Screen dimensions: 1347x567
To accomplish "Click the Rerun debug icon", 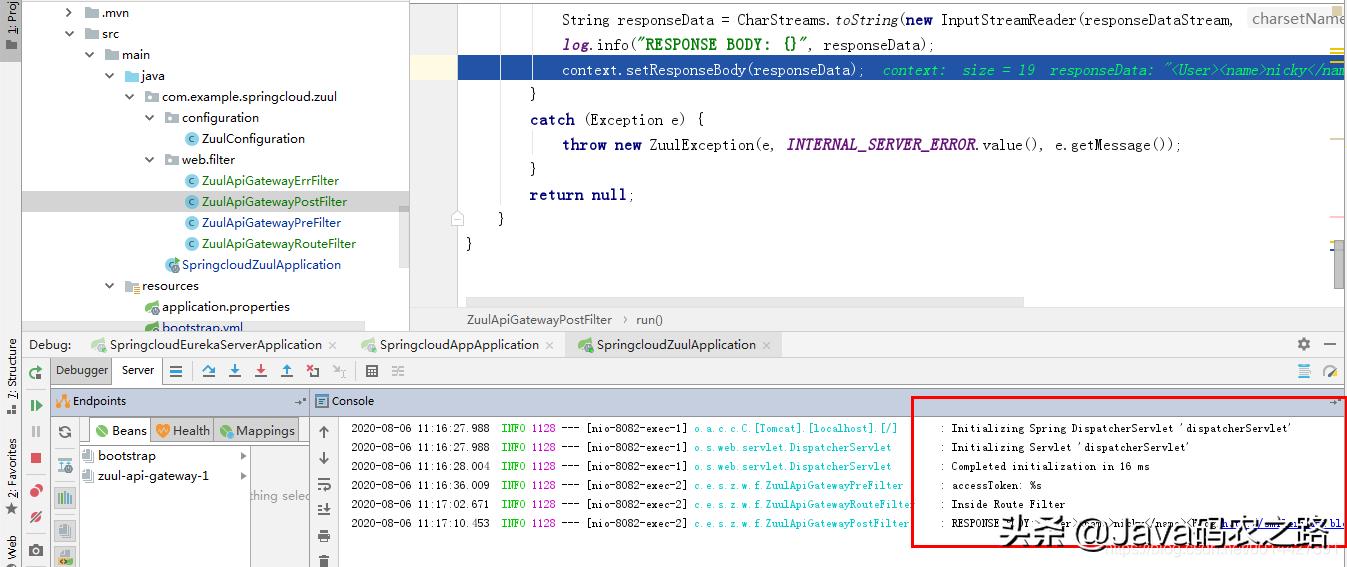I will [36, 372].
